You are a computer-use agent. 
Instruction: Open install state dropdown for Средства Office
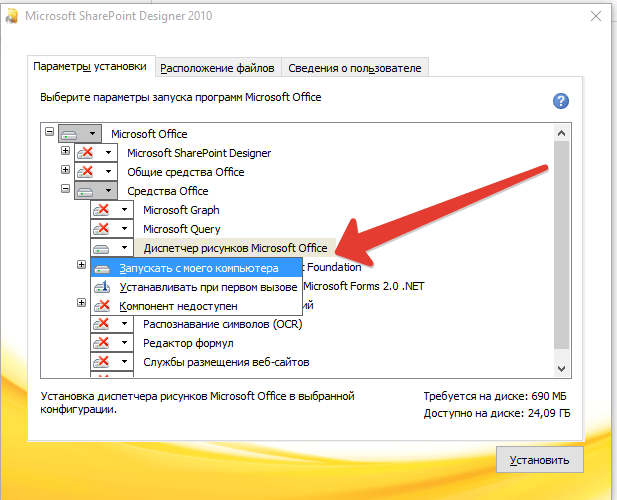point(96,191)
